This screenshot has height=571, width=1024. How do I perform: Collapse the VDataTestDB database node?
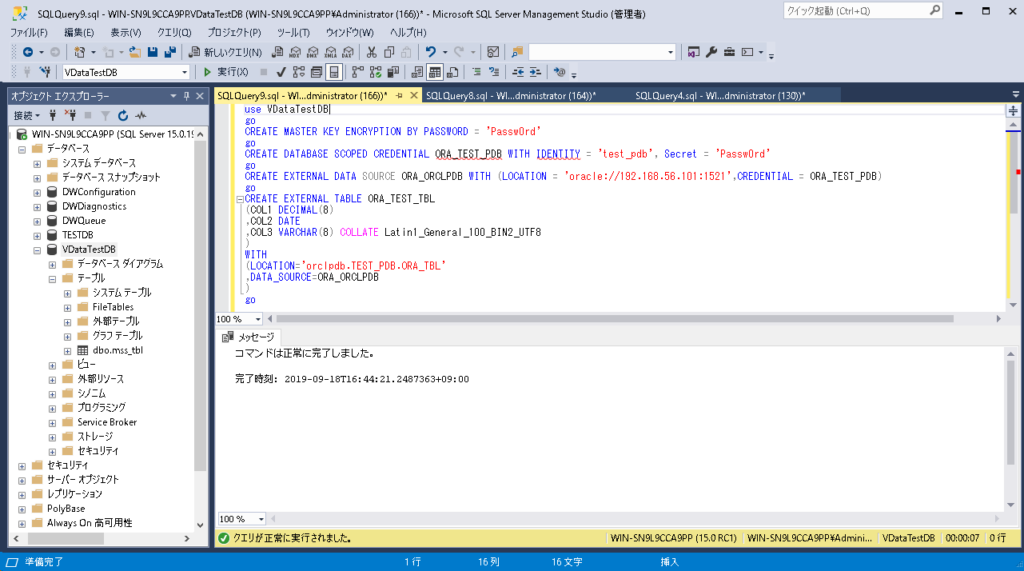point(38,249)
